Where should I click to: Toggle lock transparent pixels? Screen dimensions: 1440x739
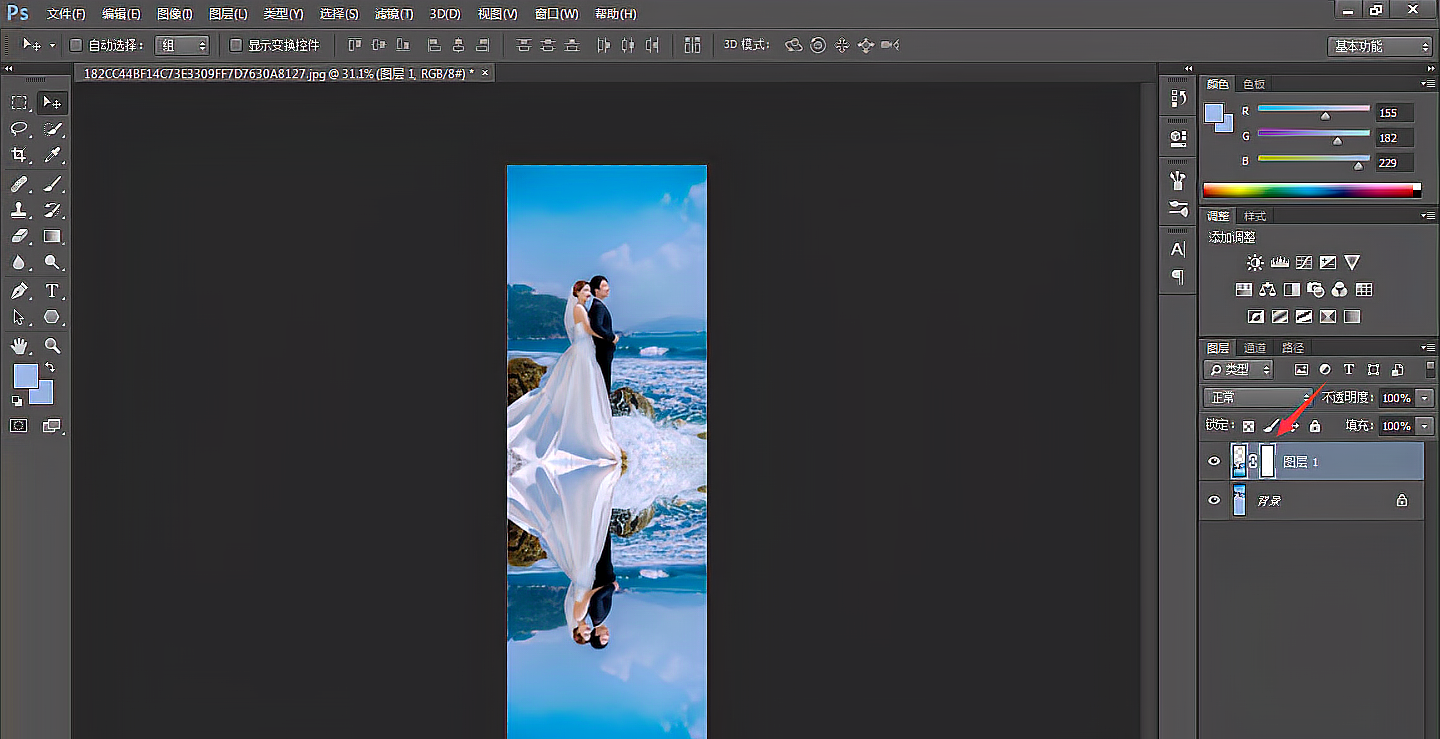pos(1249,426)
